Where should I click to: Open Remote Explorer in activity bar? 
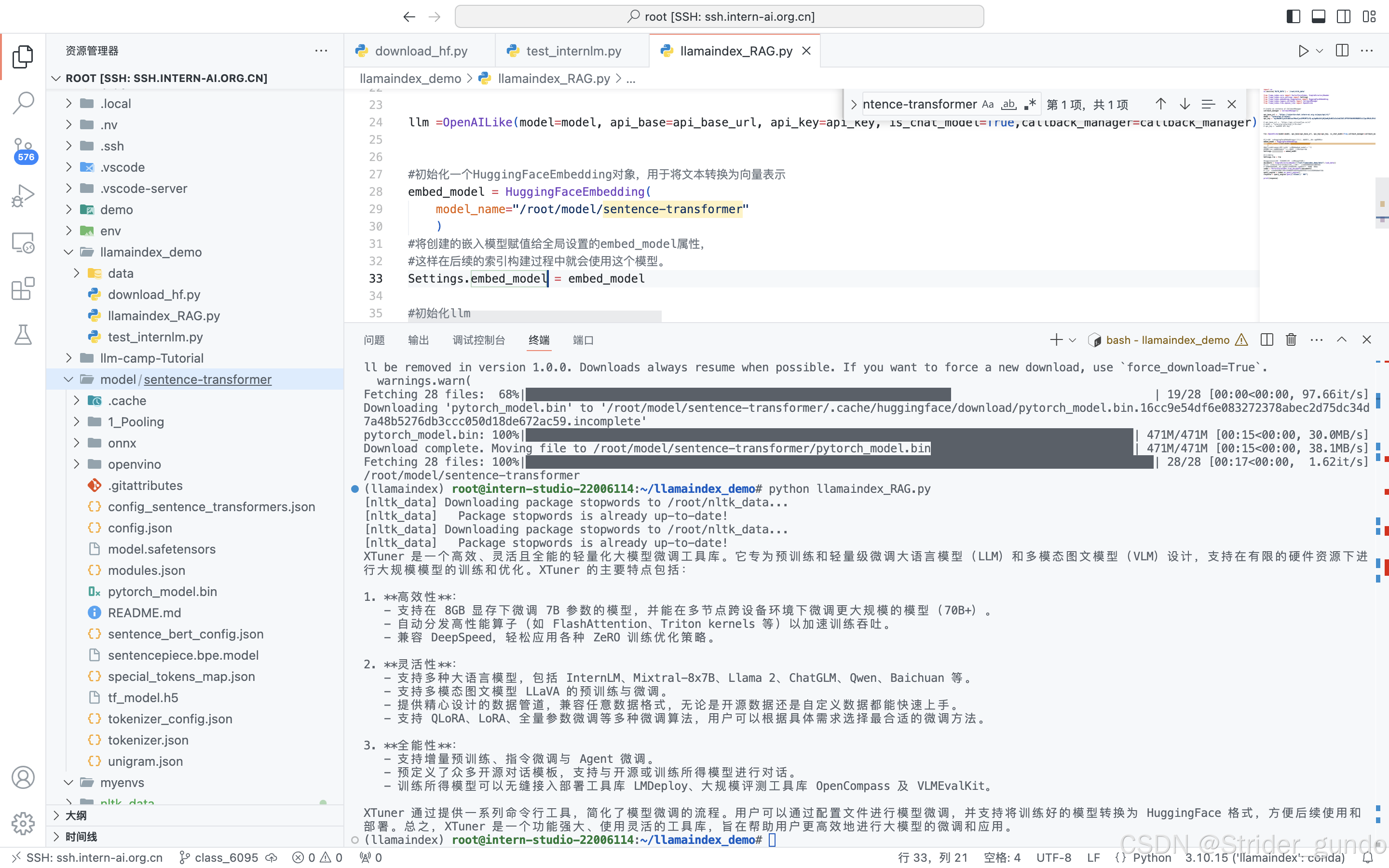point(23,242)
